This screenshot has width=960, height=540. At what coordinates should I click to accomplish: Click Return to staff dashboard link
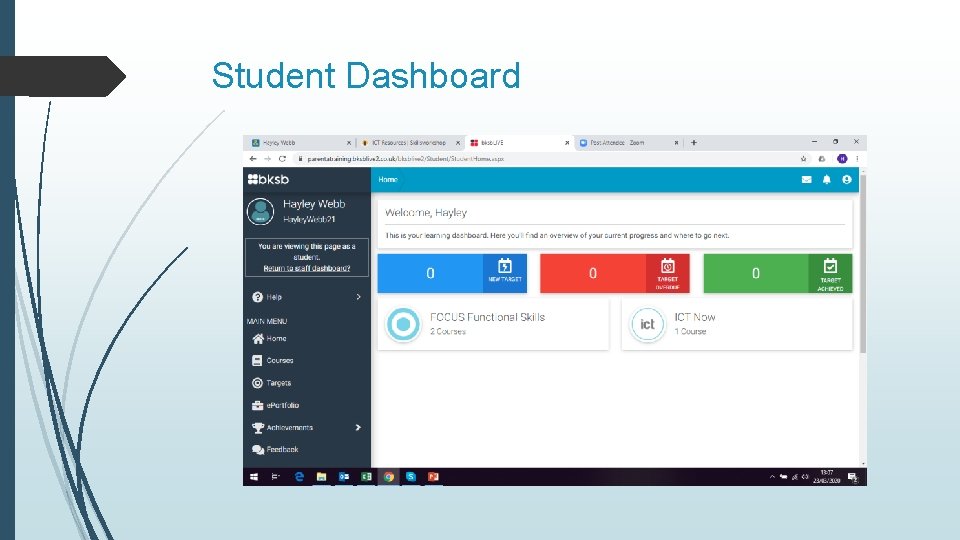pos(307,268)
